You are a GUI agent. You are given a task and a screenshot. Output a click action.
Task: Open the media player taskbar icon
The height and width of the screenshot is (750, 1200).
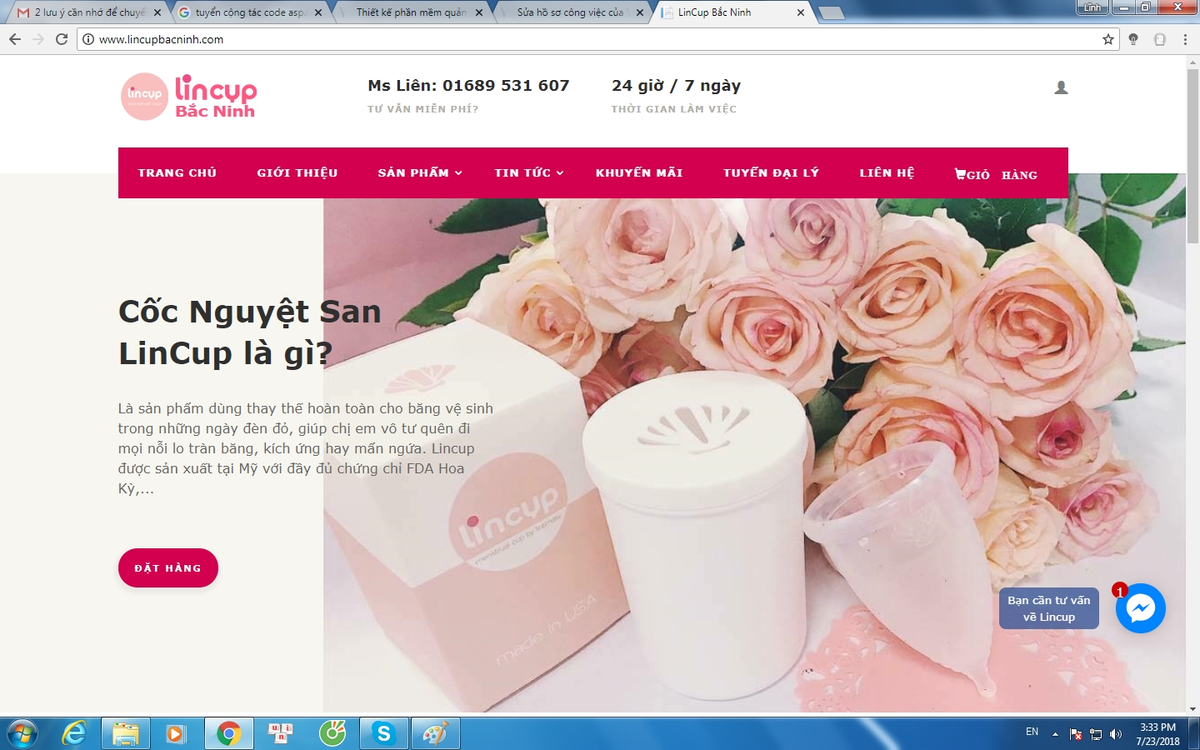tap(176, 733)
